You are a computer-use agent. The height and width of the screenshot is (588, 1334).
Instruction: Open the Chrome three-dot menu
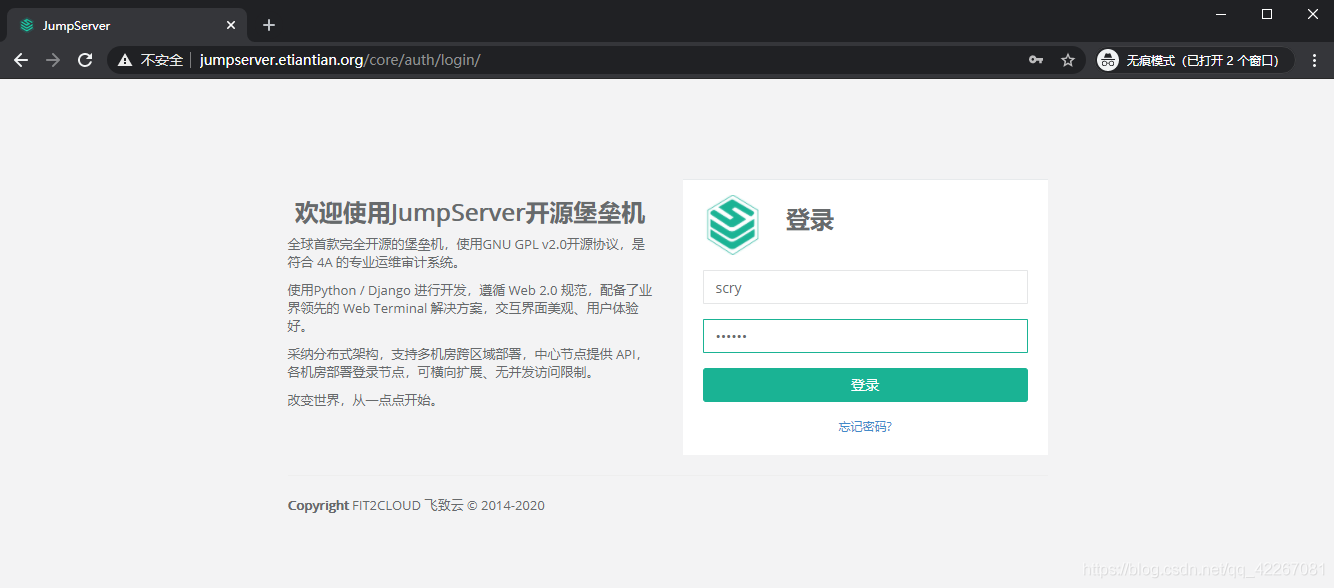(x=1314, y=60)
